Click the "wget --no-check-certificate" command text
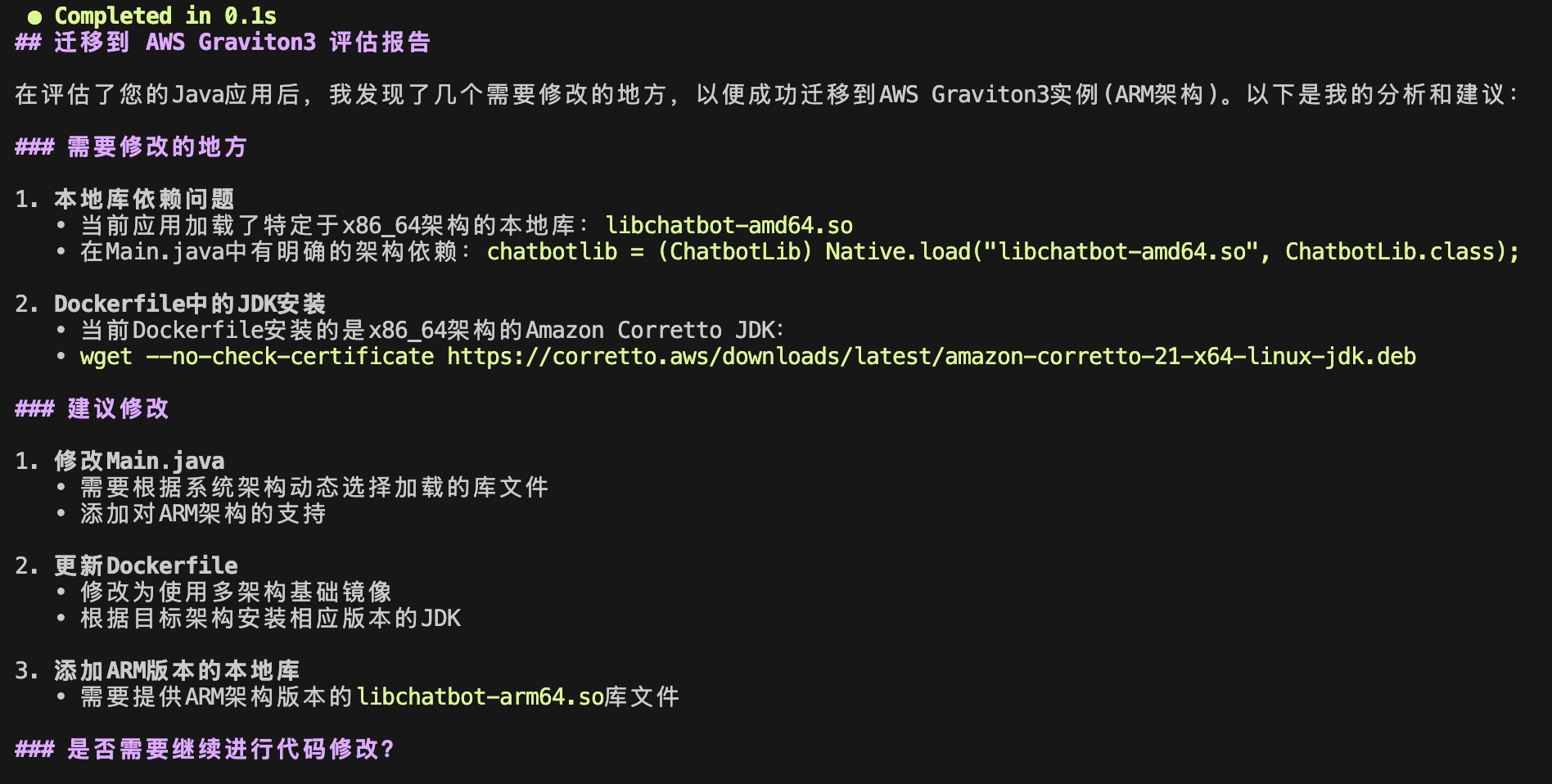Image resolution: width=1552 pixels, height=784 pixels. click(x=257, y=357)
